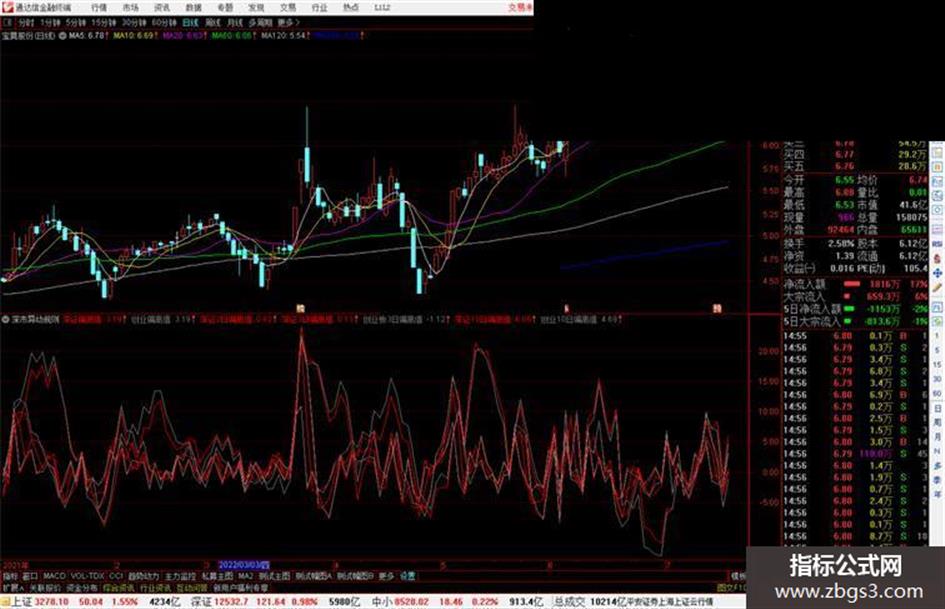Select the VOL-TDX indicator tab
This screenshot has width=945, height=609.
[88, 576]
